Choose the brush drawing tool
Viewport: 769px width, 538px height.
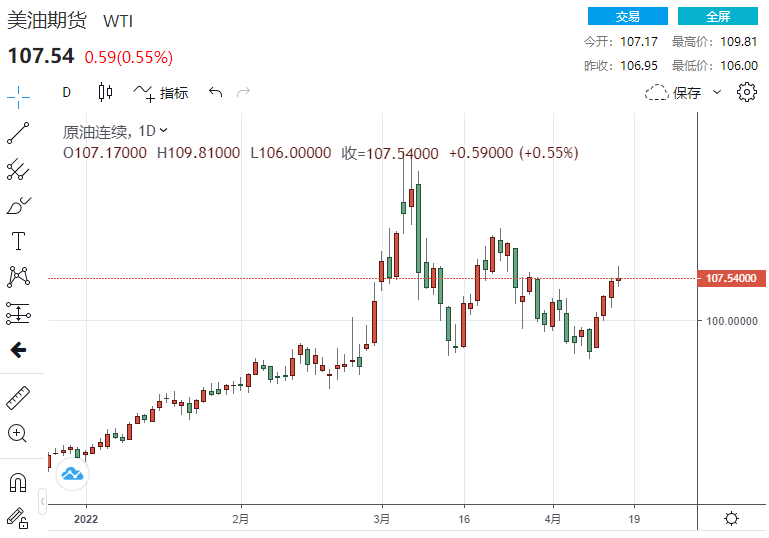point(19,205)
